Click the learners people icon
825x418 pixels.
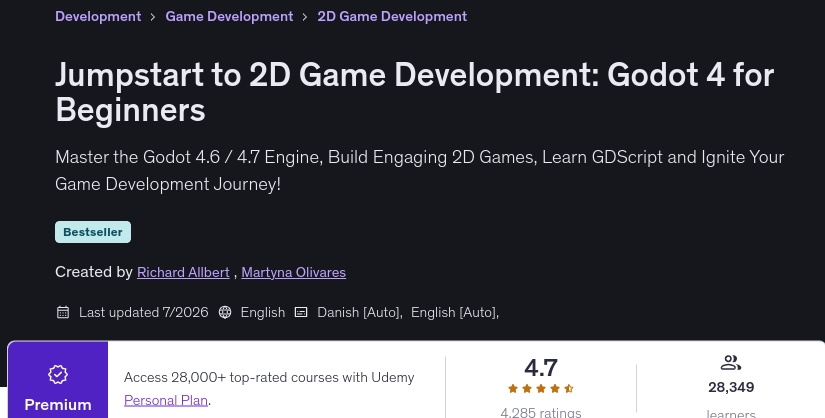point(731,363)
